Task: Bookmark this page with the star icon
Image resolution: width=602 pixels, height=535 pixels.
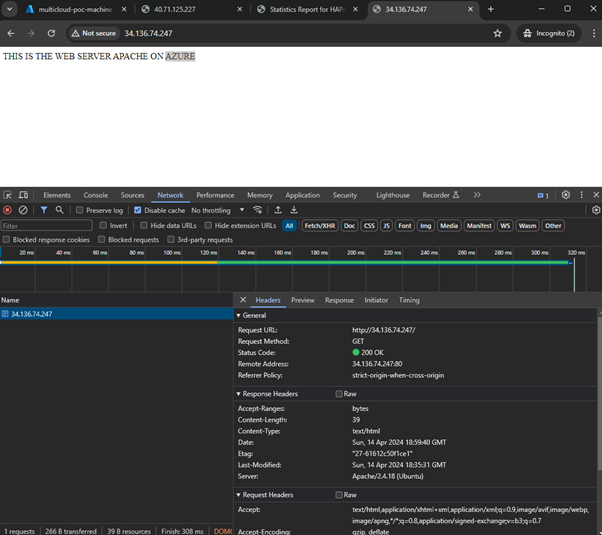Action: tap(497, 33)
